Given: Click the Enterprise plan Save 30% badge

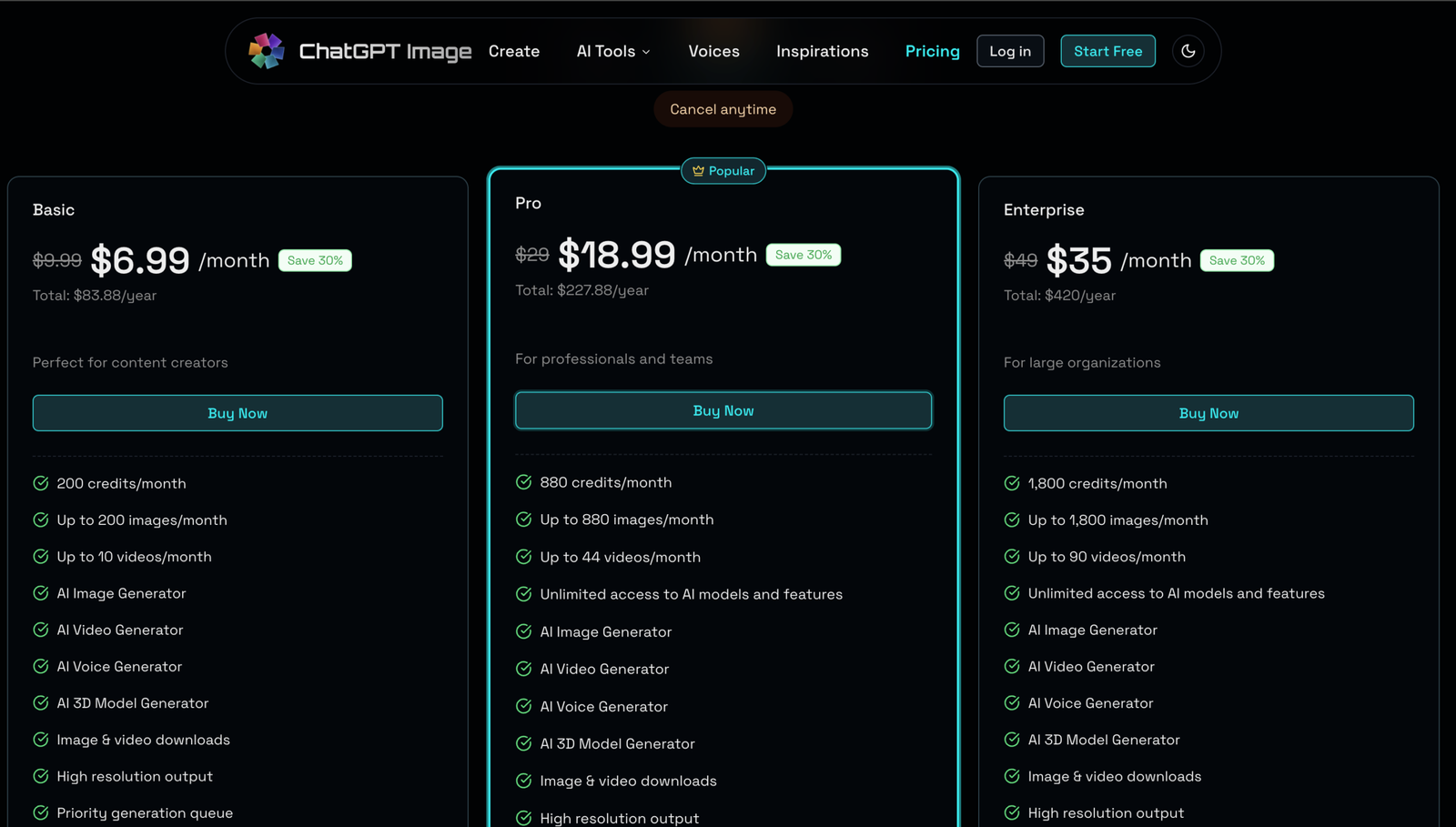Looking at the screenshot, I should coord(1237,260).
